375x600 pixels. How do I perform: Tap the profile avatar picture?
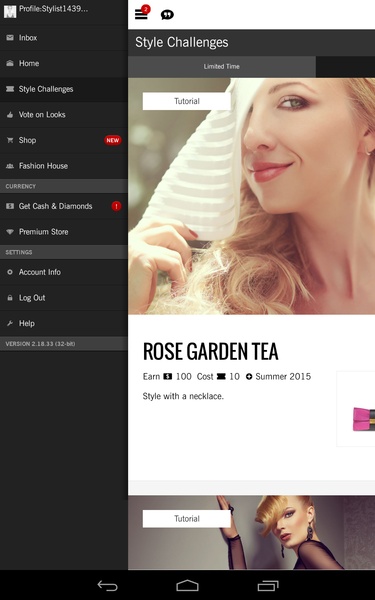(10, 11)
